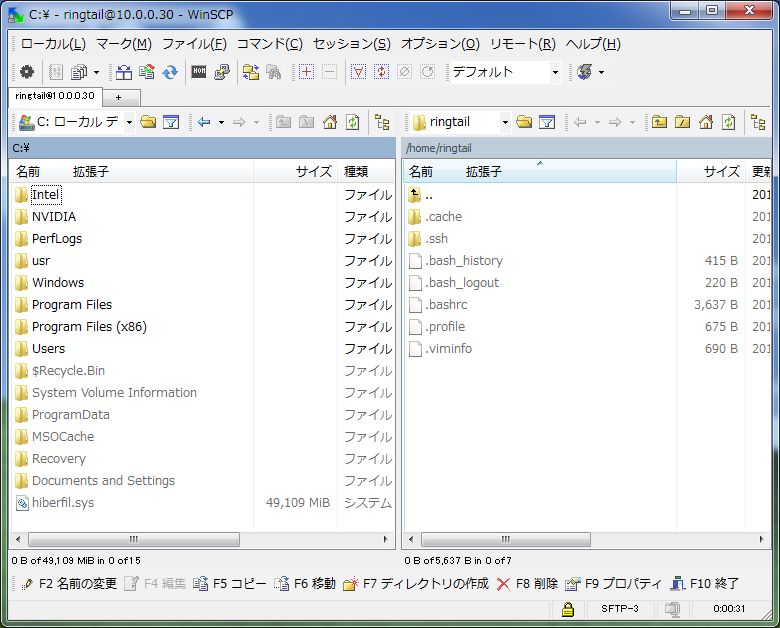This screenshot has width=780, height=628.
Task: Click F7 ディレクトリの作成 button
Action: [x=416, y=584]
